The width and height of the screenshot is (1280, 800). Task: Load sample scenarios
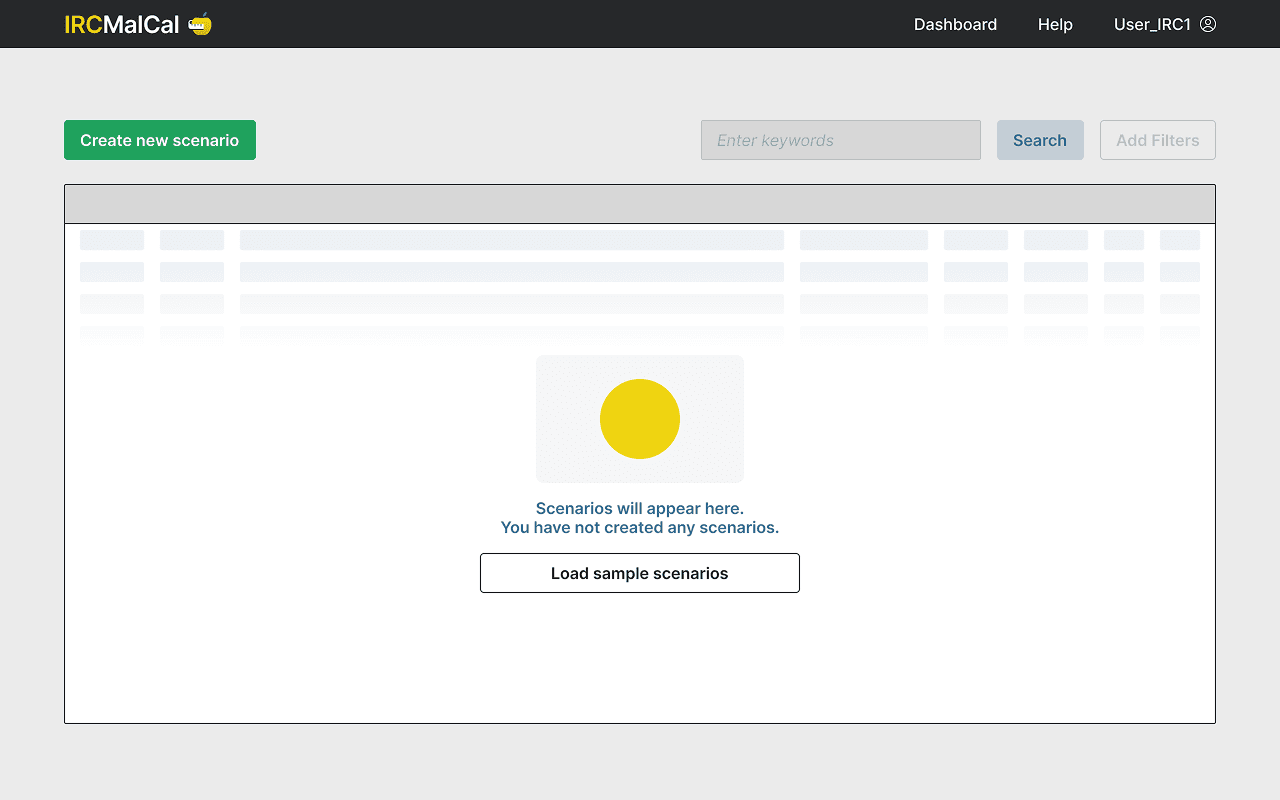click(x=640, y=573)
